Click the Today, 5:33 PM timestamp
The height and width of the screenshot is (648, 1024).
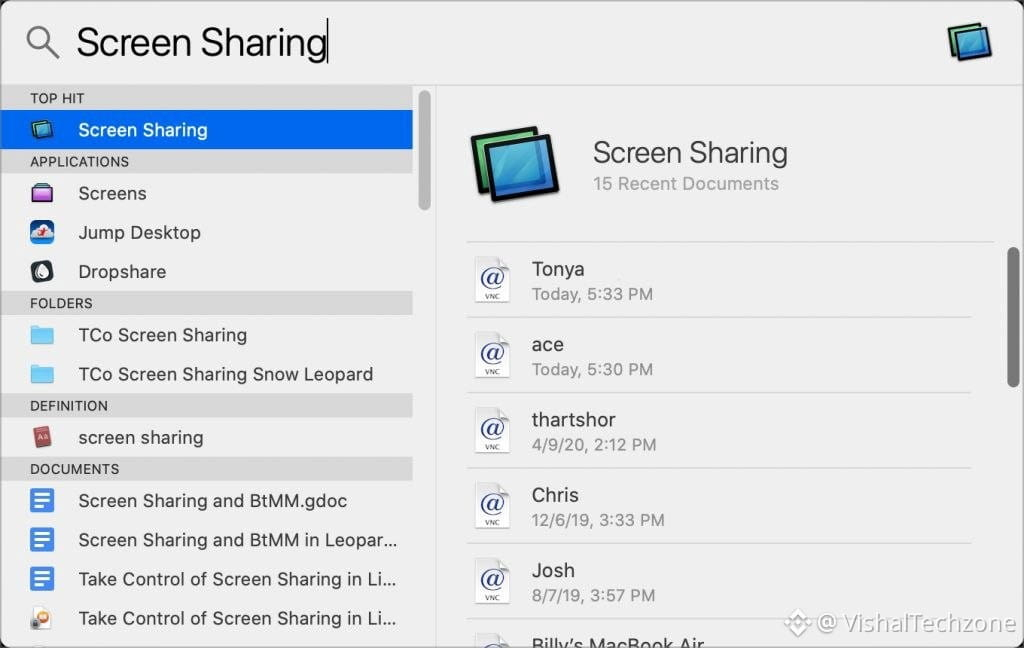[592, 294]
